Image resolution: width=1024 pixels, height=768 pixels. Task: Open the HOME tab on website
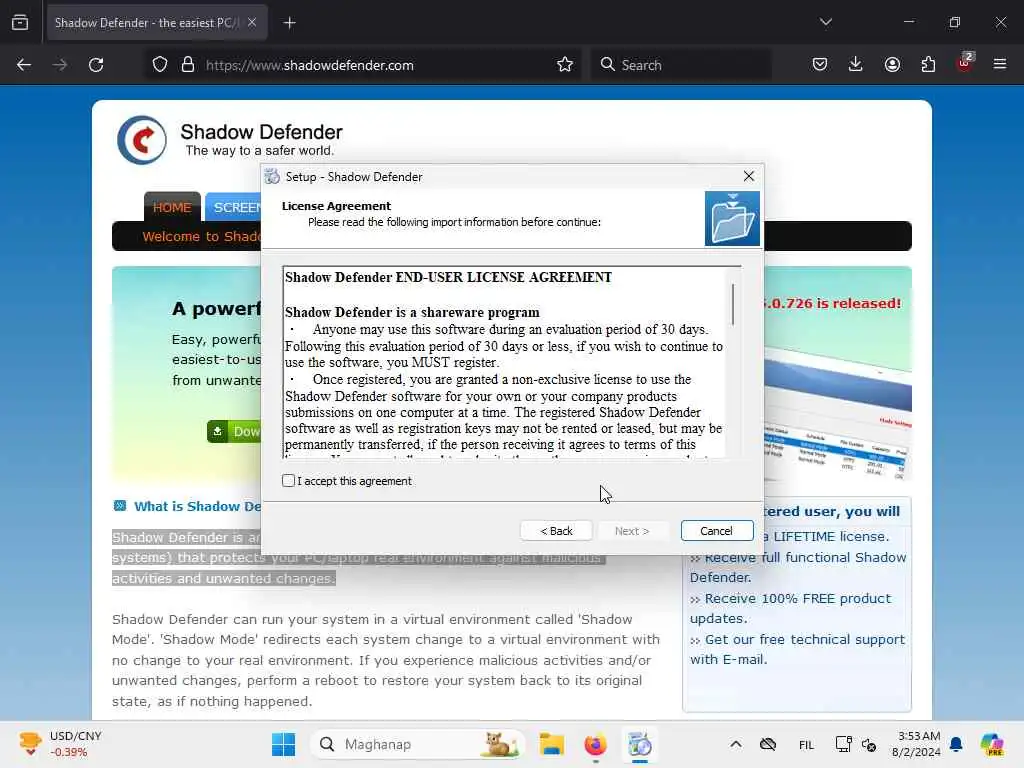[x=172, y=207]
